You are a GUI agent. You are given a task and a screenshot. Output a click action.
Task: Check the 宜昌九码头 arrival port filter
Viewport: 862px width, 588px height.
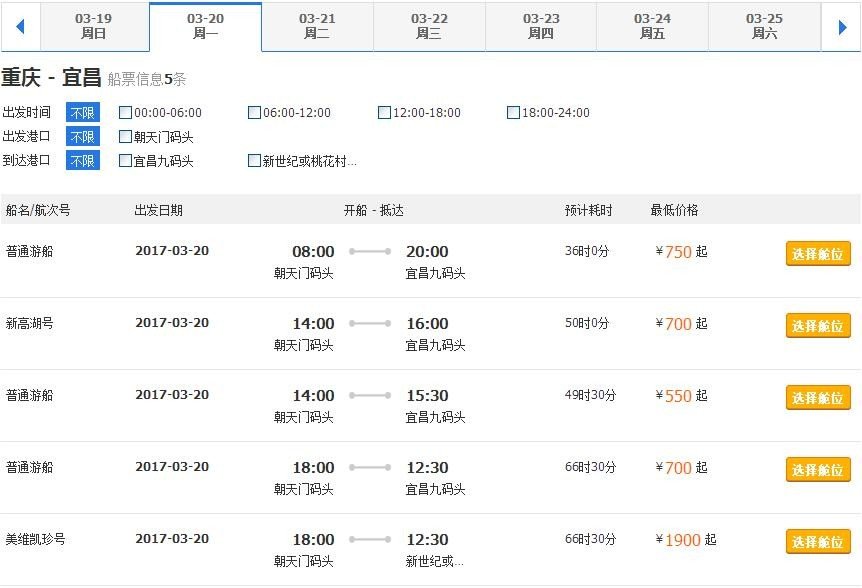[x=125, y=161]
